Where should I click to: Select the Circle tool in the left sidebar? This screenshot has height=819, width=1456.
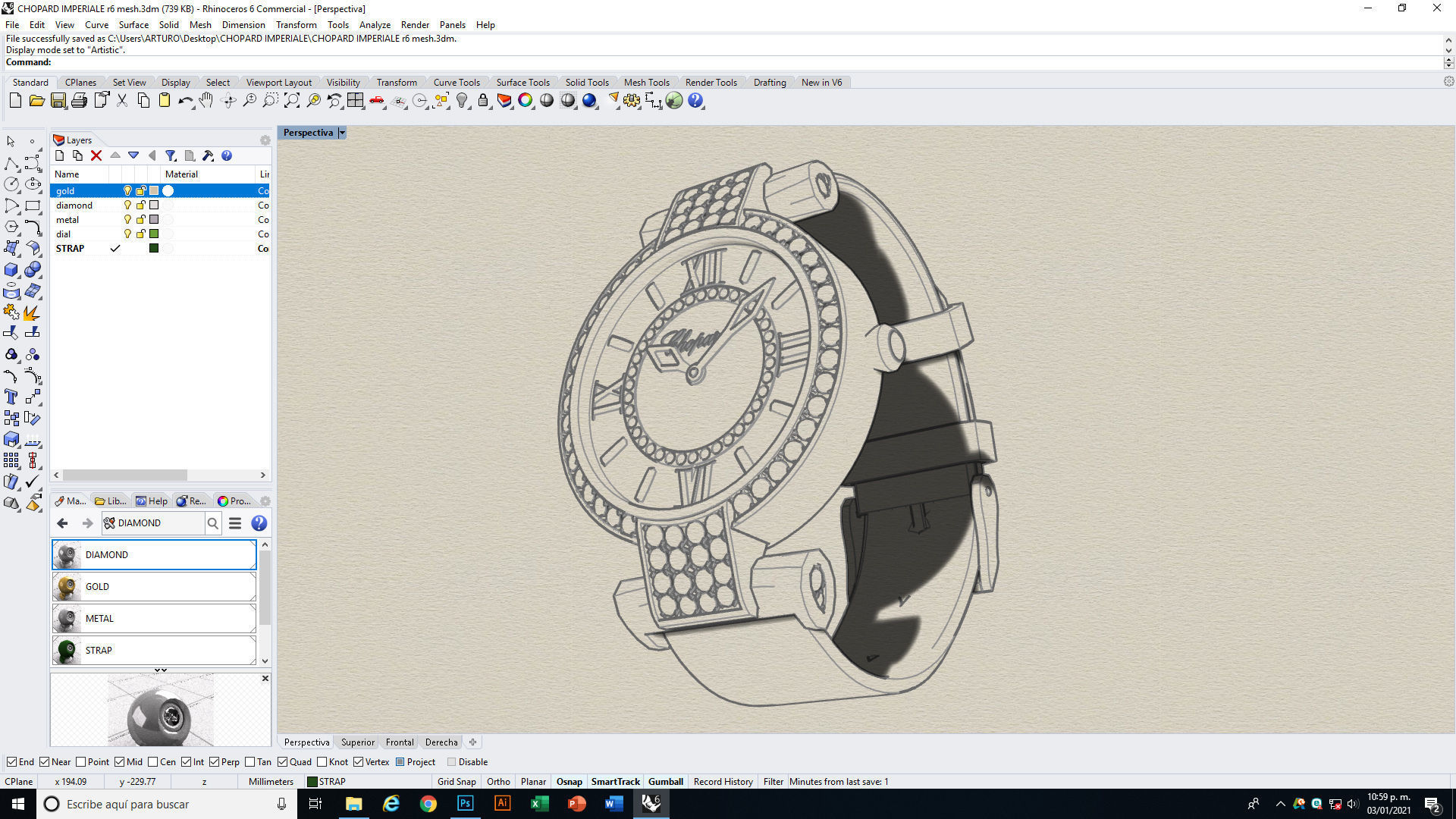pyautogui.click(x=11, y=184)
